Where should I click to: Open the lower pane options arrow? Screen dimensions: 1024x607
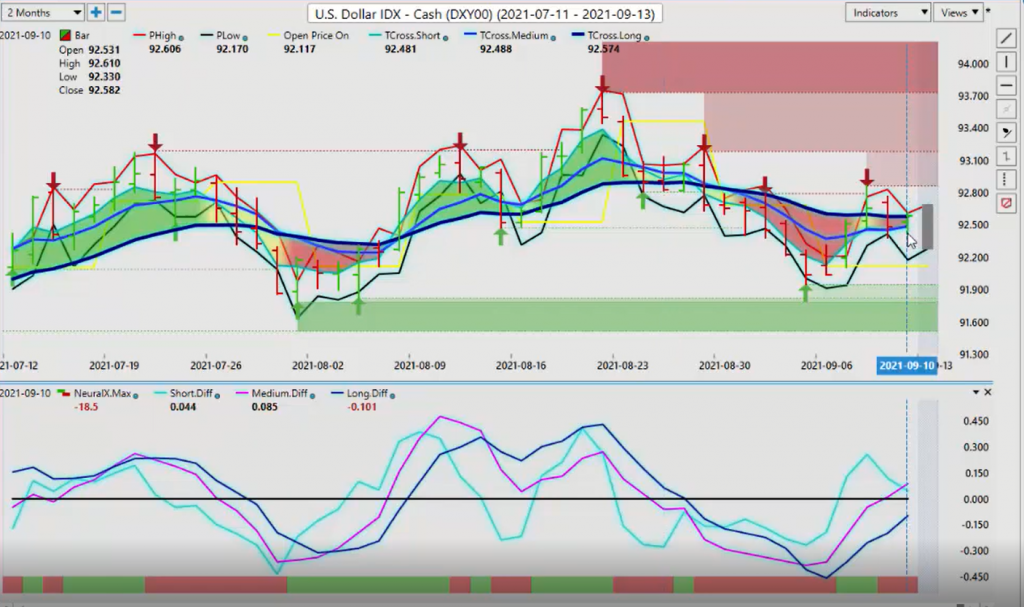976,392
